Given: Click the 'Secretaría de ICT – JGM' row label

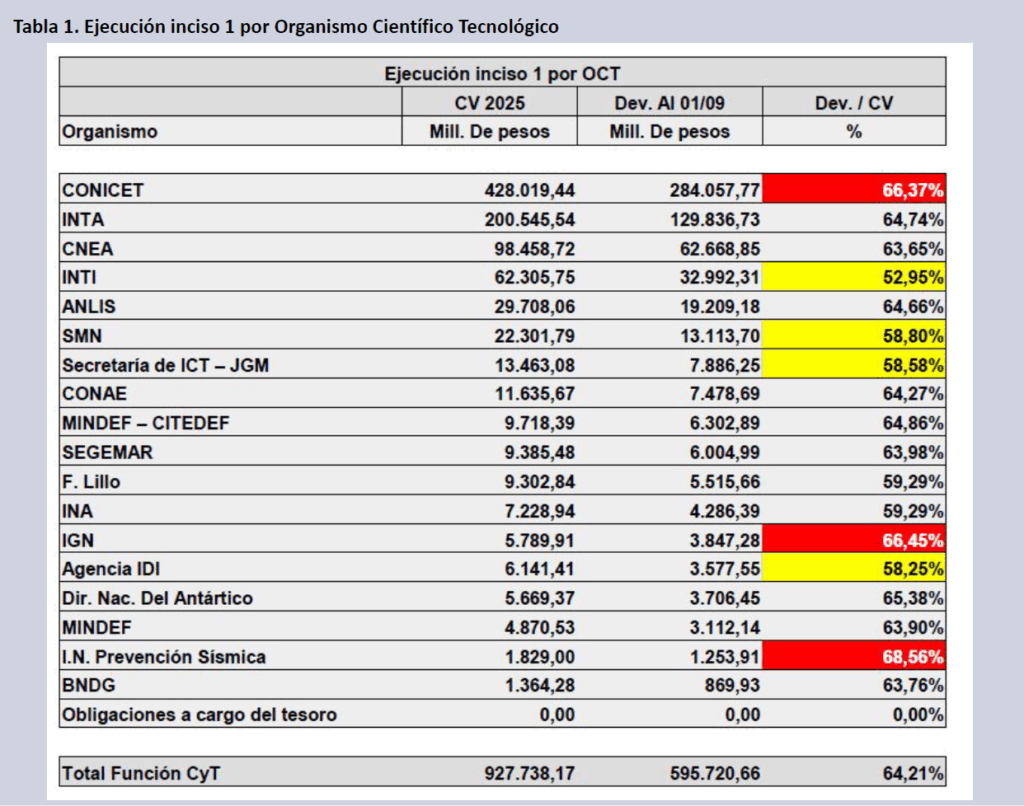Looking at the screenshot, I should [x=165, y=365].
